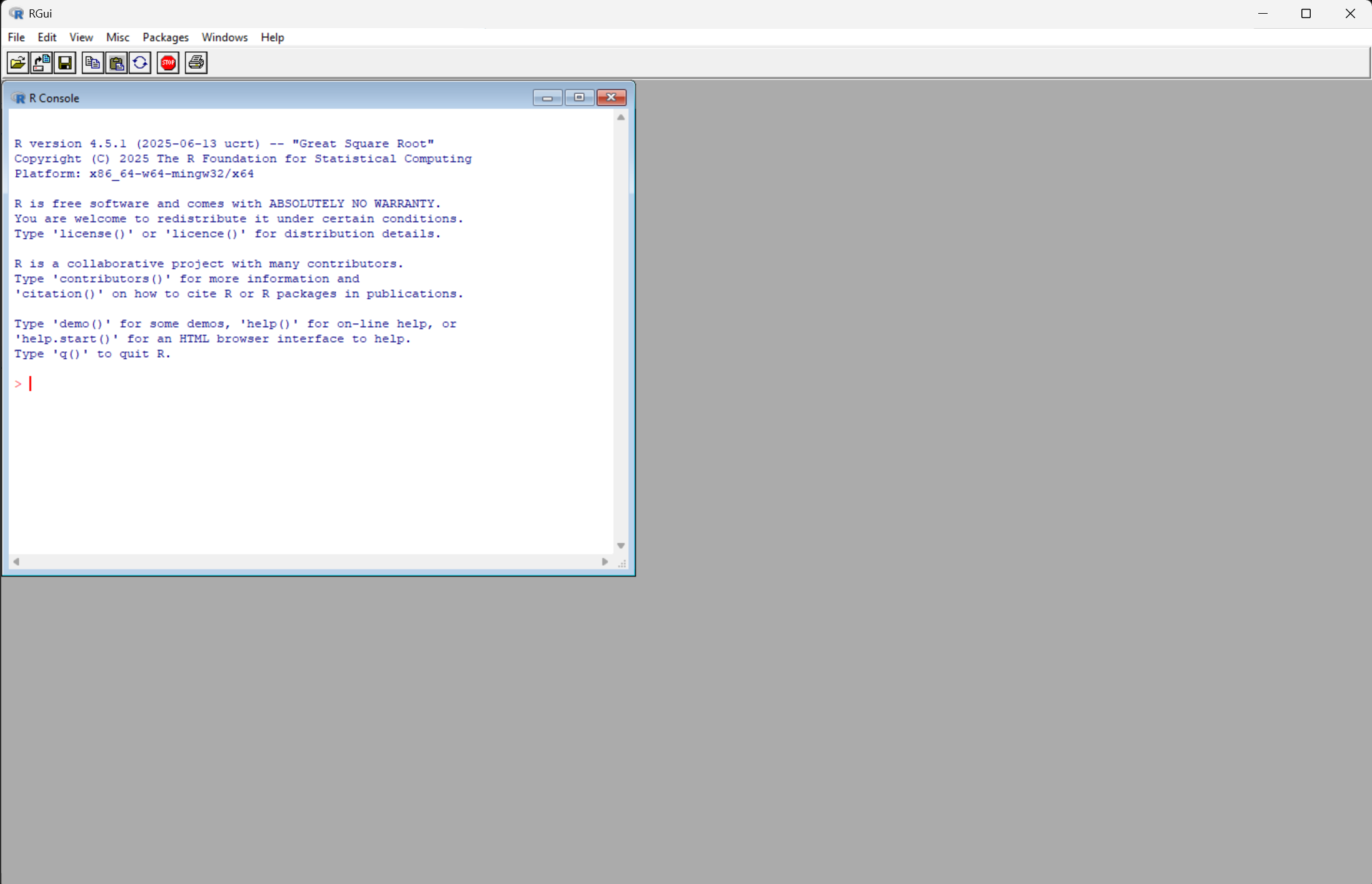Screen dimensions: 1372x884
Task: Open the View menu
Action: click(x=81, y=38)
